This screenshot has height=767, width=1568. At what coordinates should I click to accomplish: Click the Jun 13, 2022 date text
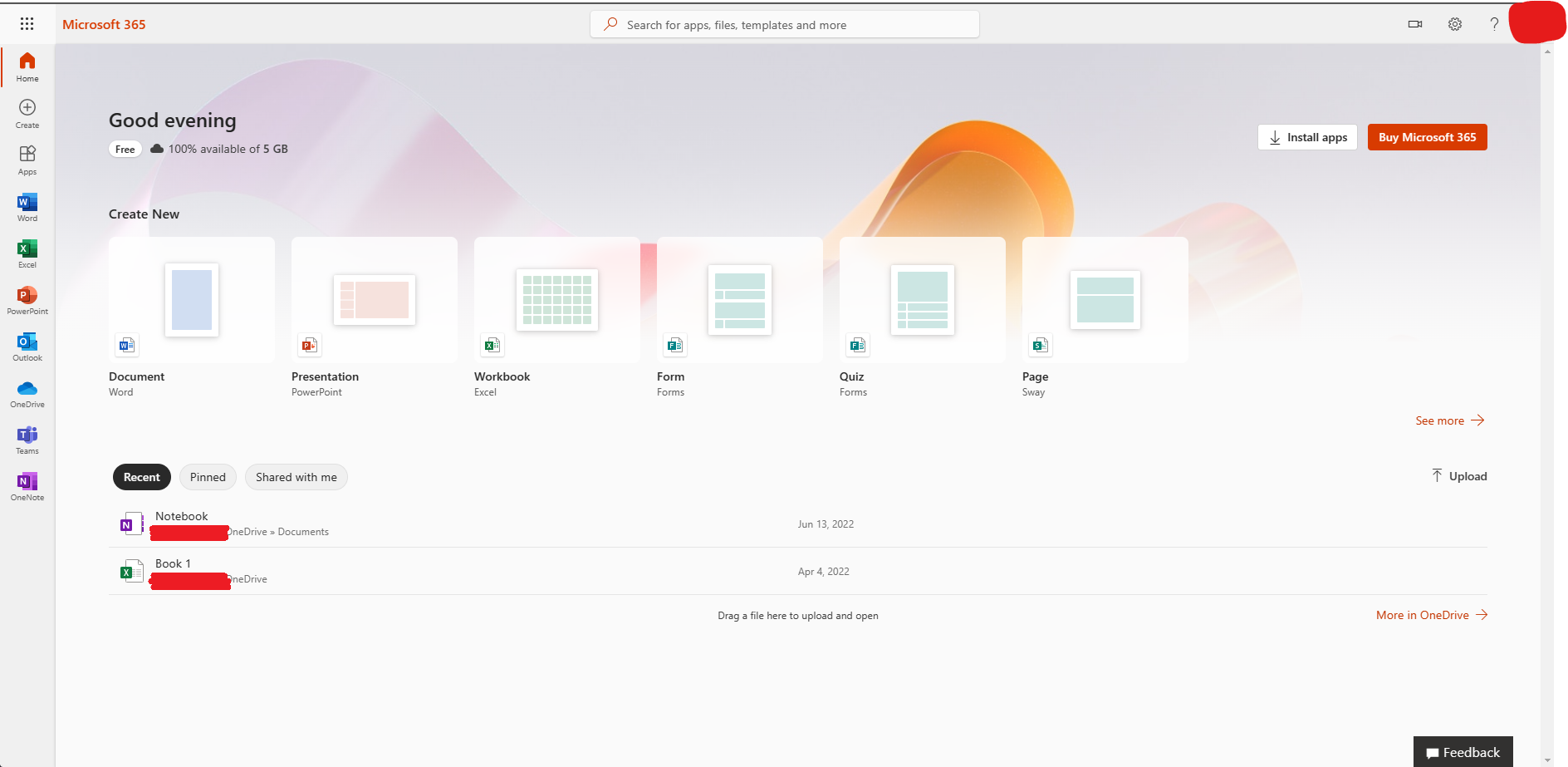[x=826, y=524]
